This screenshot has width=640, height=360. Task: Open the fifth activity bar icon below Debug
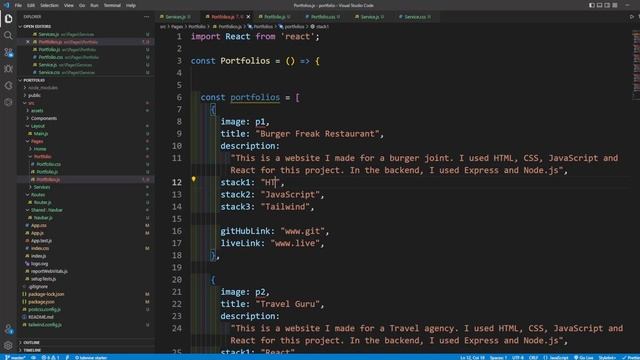[8, 85]
